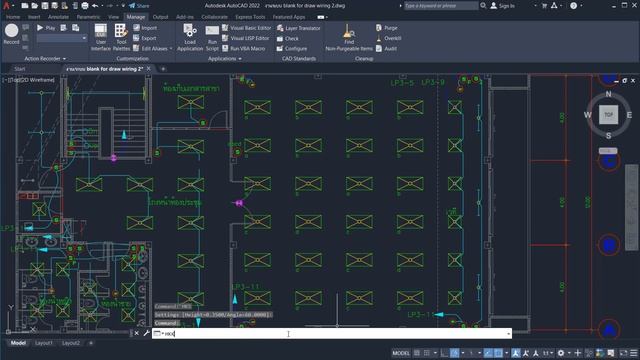
Task: Toggle drawing grid display
Action: [417, 353]
